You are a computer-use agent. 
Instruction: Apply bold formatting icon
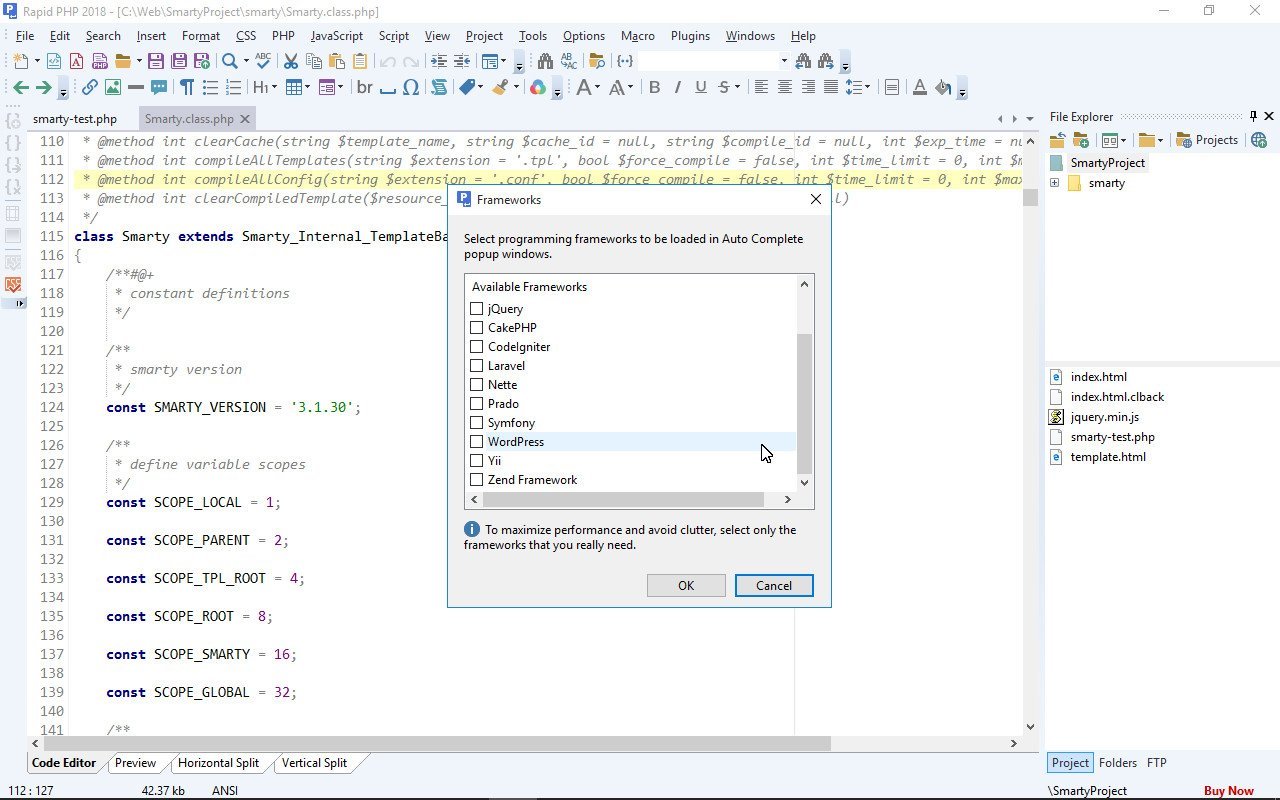click(655, 87)
